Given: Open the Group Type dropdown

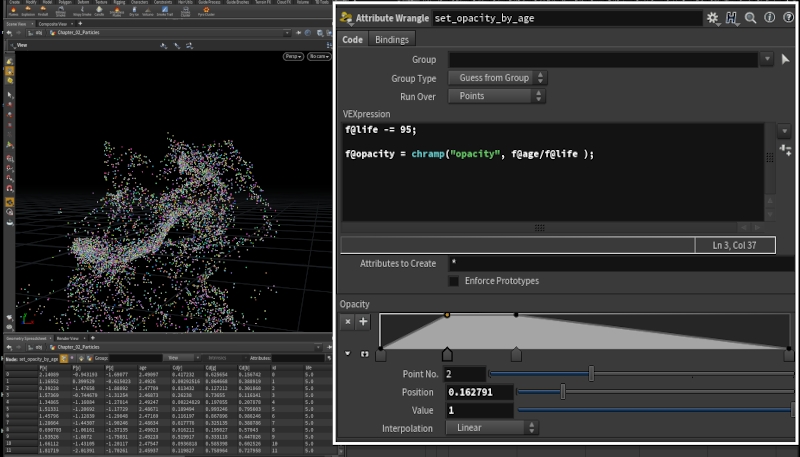Looking at the screenshot, I should coord(497,78).
